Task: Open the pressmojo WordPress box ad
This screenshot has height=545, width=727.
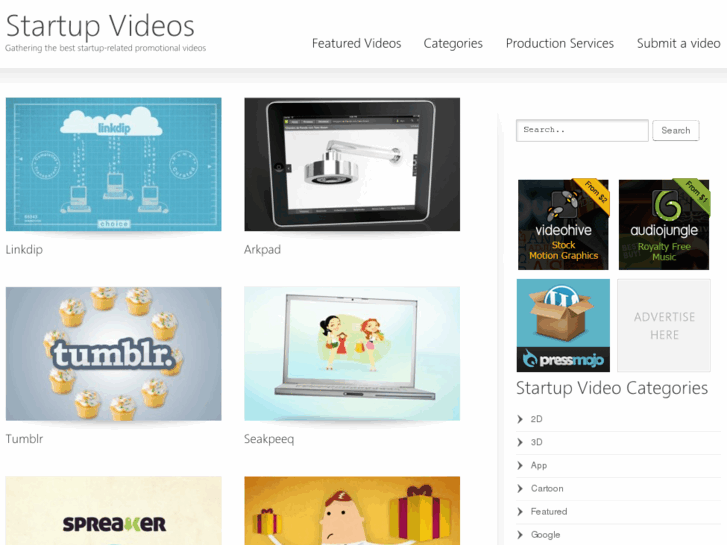Action: (x=563, y=325)
